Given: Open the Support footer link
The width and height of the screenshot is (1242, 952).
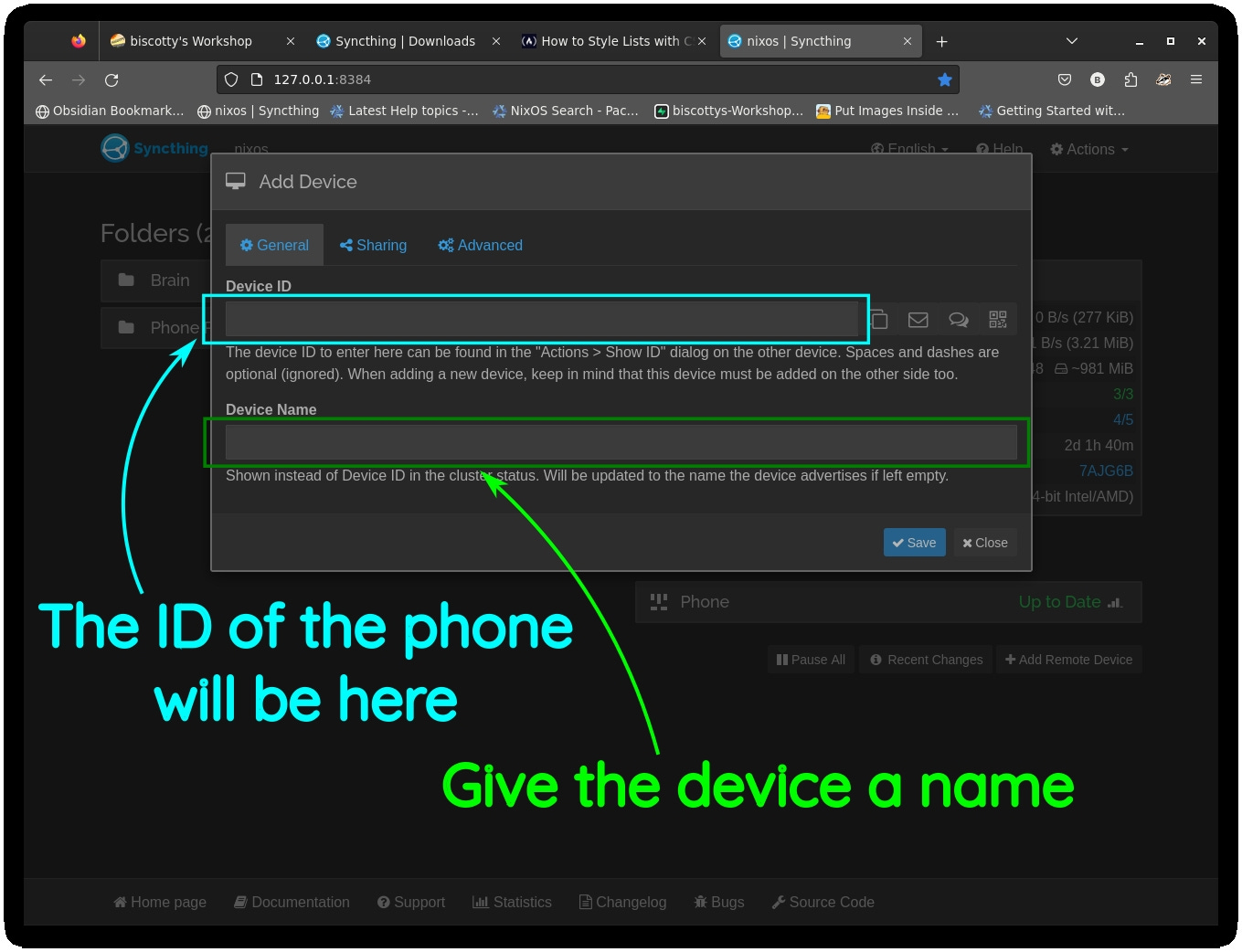Looking at the screenshot, I should 411,902.
